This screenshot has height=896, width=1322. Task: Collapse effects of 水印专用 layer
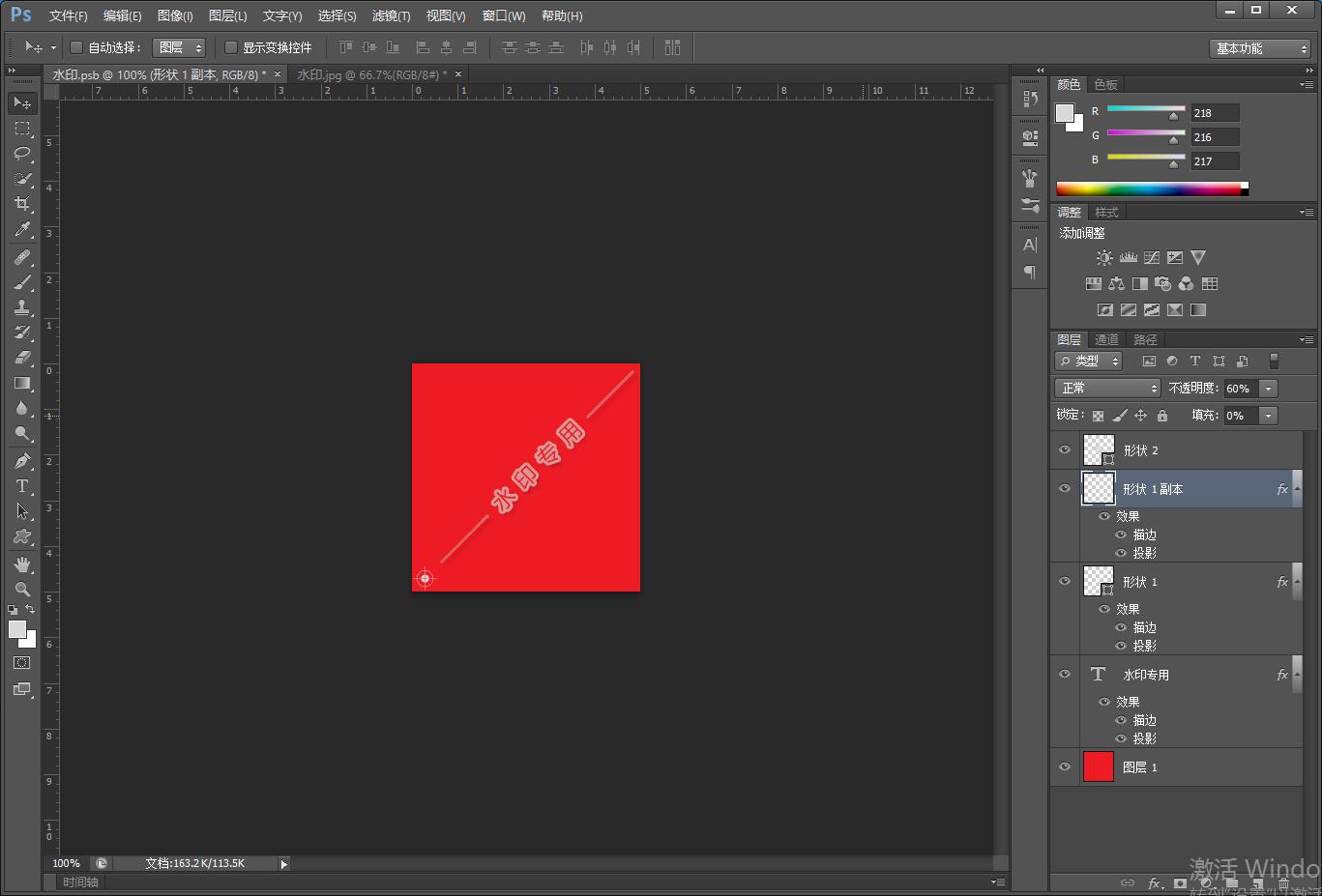[x=1298, y=675]
